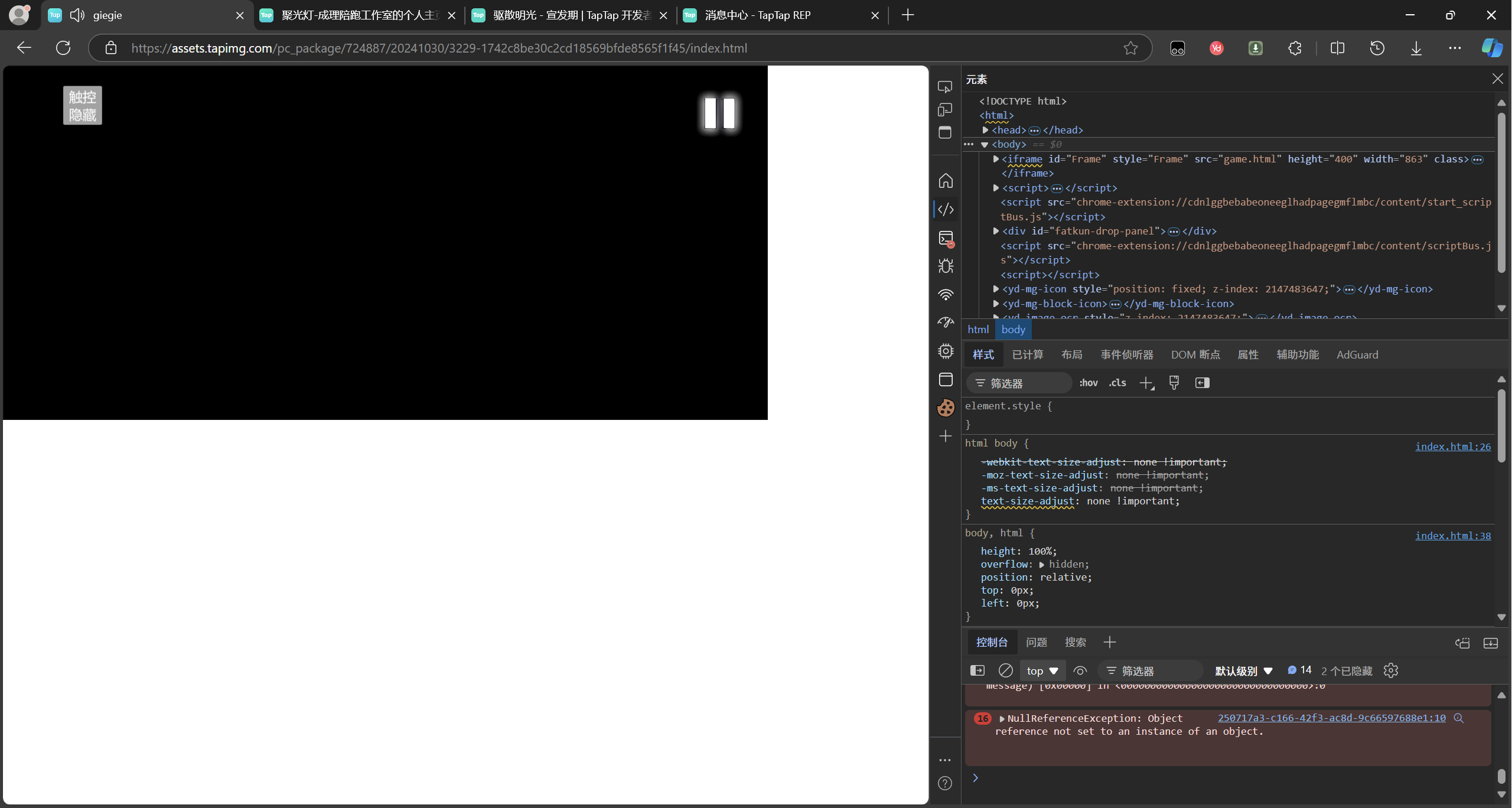1512x808 pixels.
Task: Open downloads arrow icon in toolbar
Action: (1416, 48)
